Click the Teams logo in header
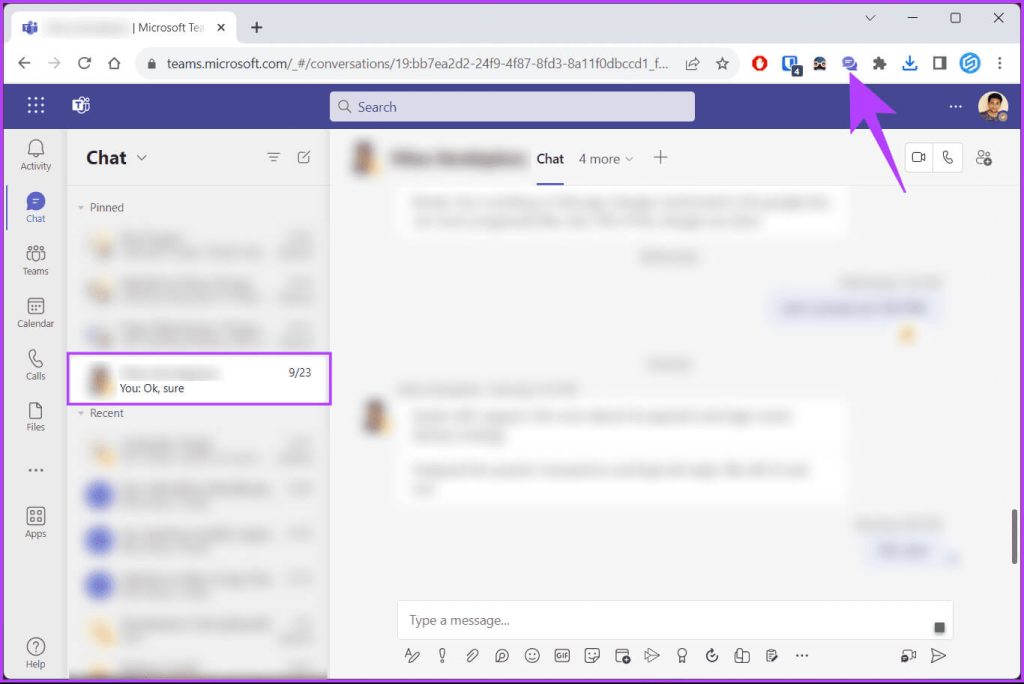 (81, 105)
